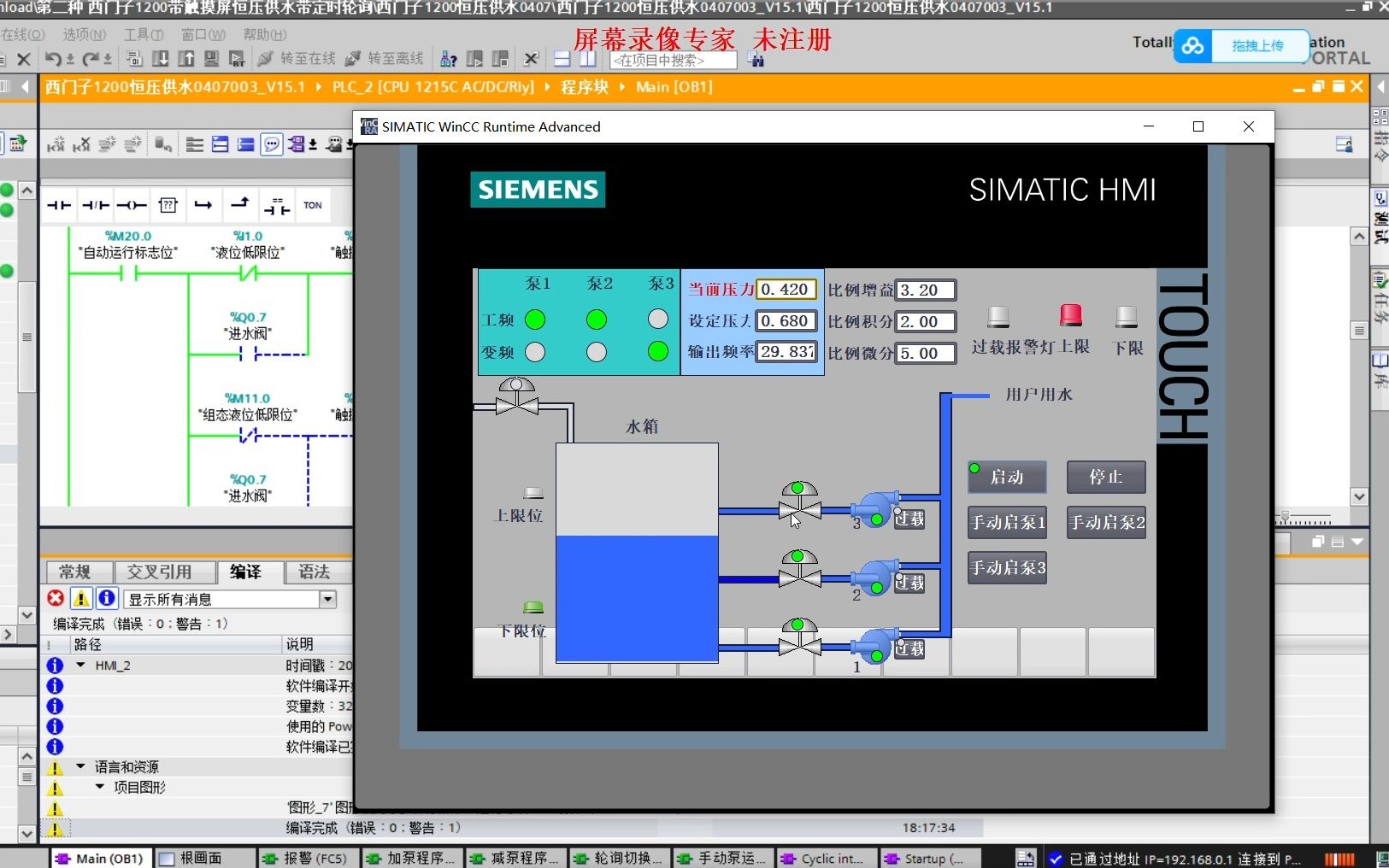Click pump 1 变频 indicator light
Screen dimensions: 1389x868
click(535, 352)
